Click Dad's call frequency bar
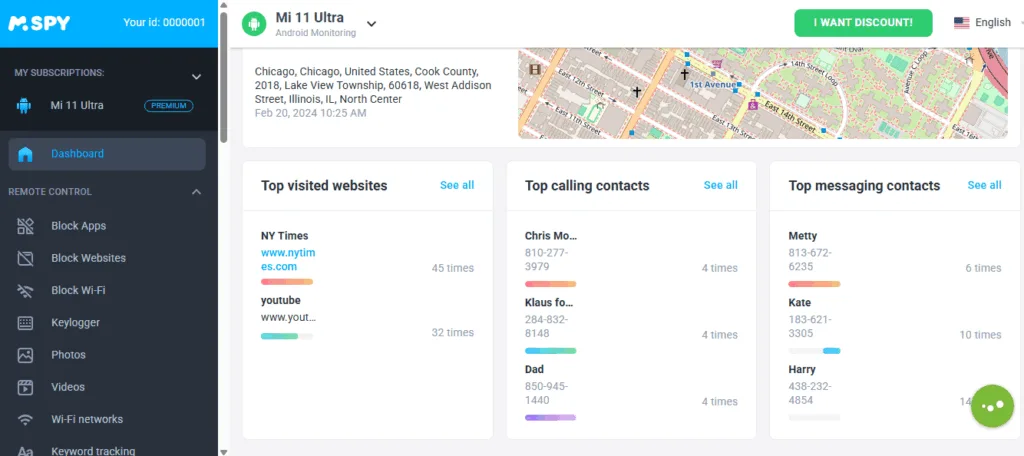 tap(551, 417)
